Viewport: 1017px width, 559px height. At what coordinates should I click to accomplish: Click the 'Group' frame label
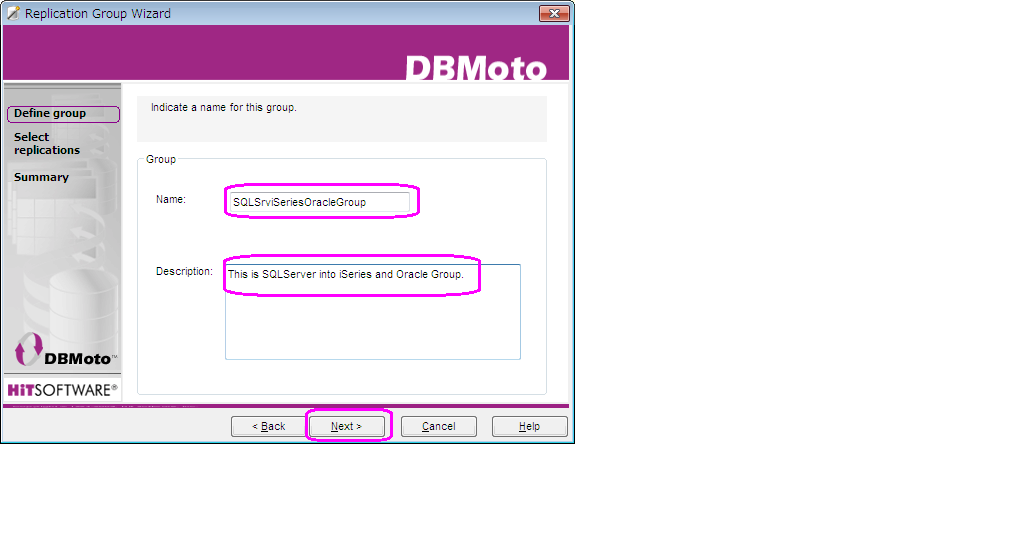point(161,160)
